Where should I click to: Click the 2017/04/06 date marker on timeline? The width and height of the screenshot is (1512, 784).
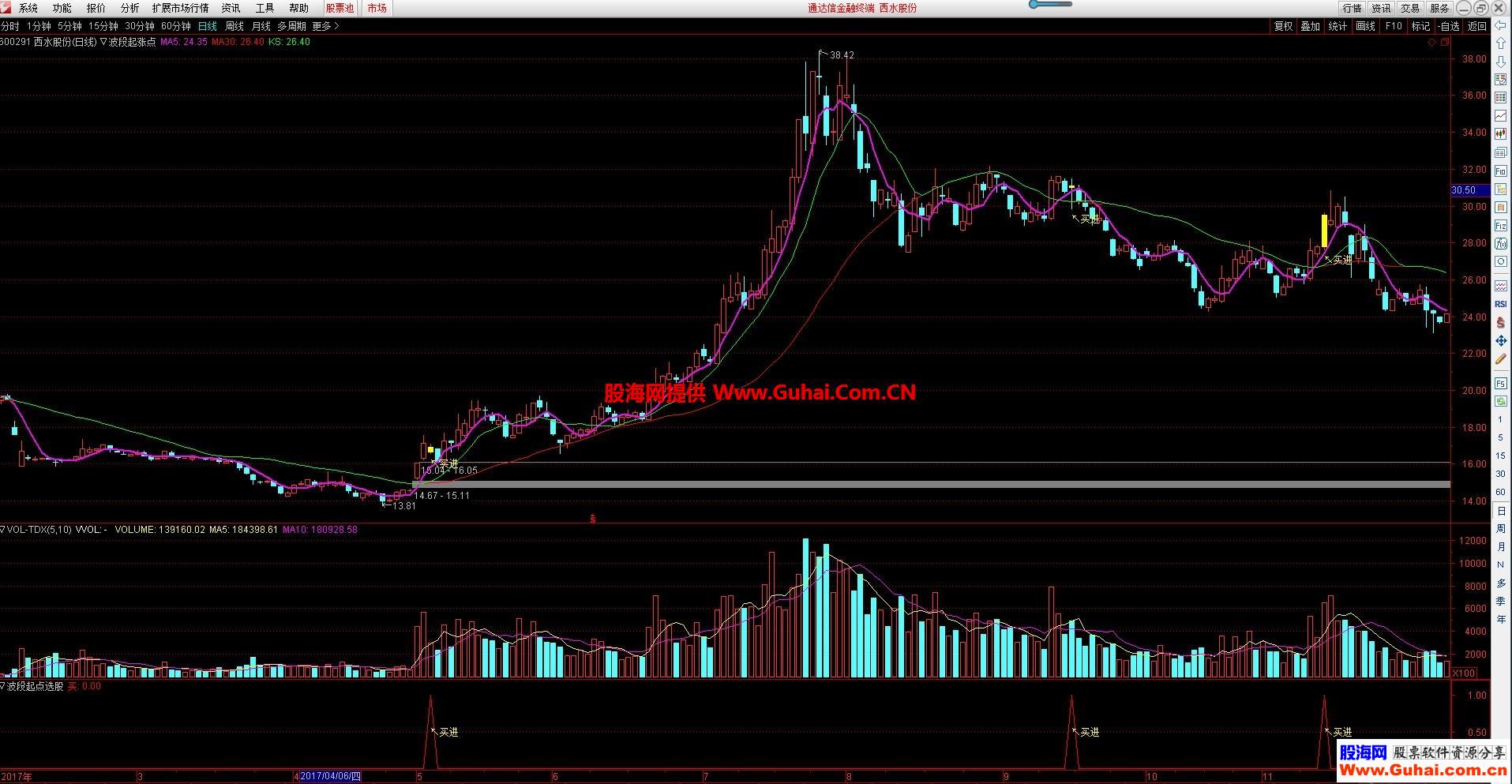tap(330, 777)
